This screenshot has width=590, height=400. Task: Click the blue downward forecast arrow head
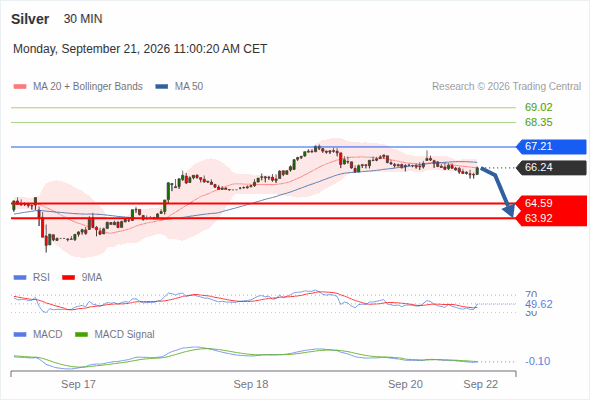509,211
